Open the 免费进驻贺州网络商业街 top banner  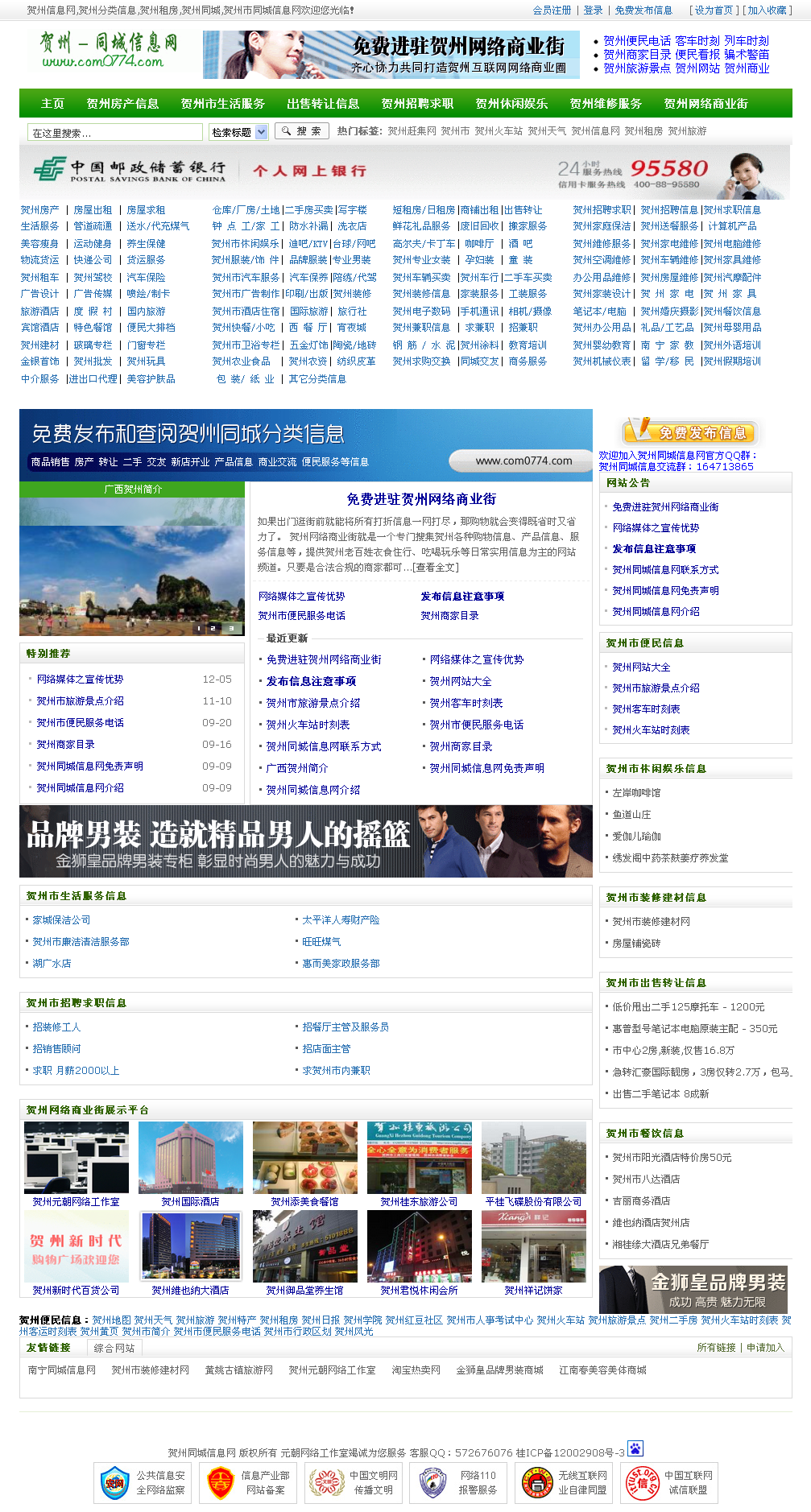tap(391, 55)
